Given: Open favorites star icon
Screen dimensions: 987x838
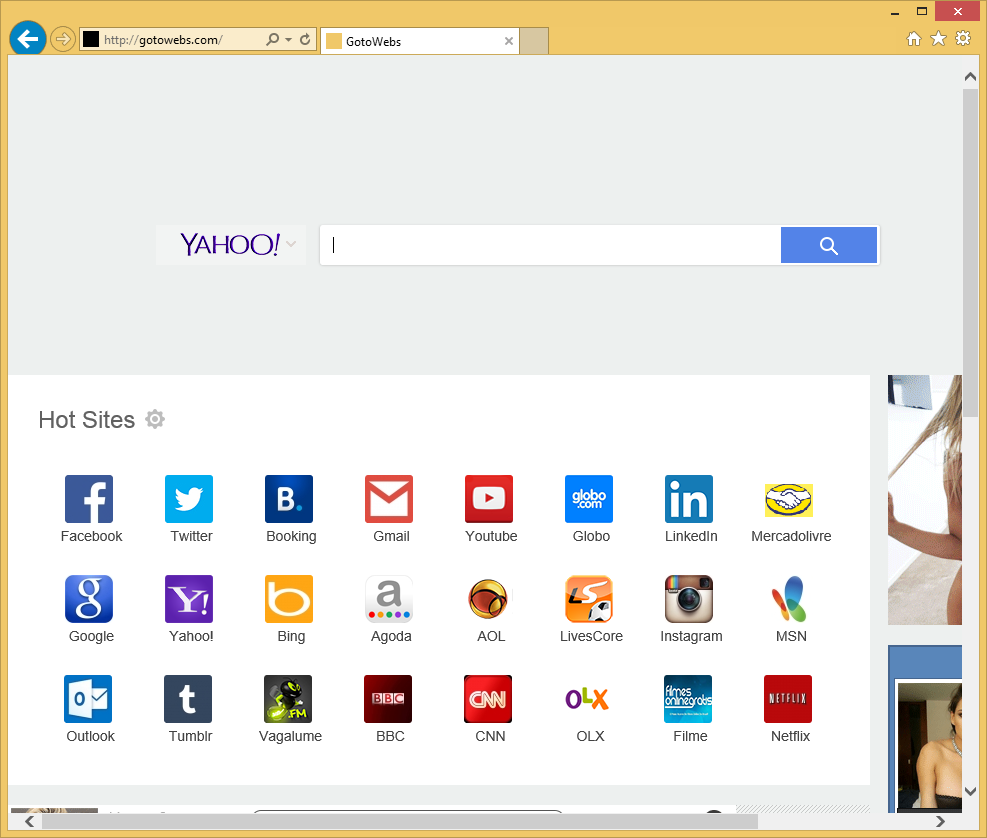Looking at the screenshot, I should click(x=938, y=39).
